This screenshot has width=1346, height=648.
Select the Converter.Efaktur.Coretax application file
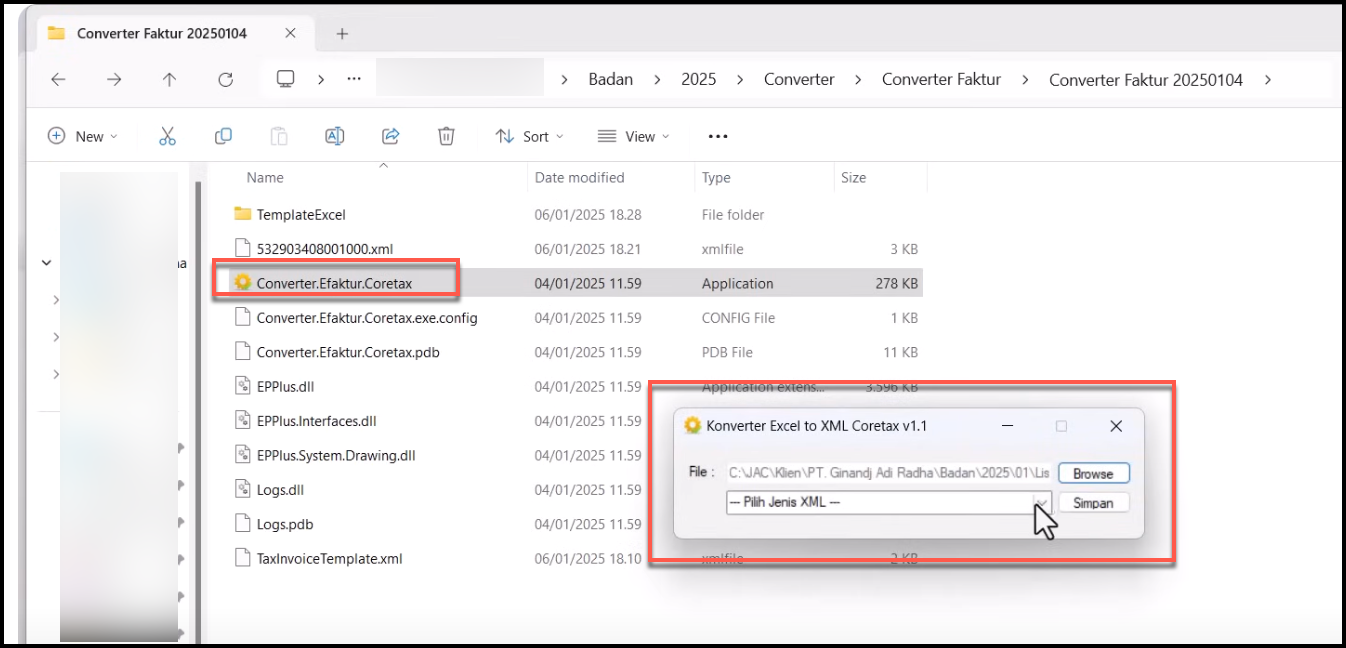[x=334, y=283]
